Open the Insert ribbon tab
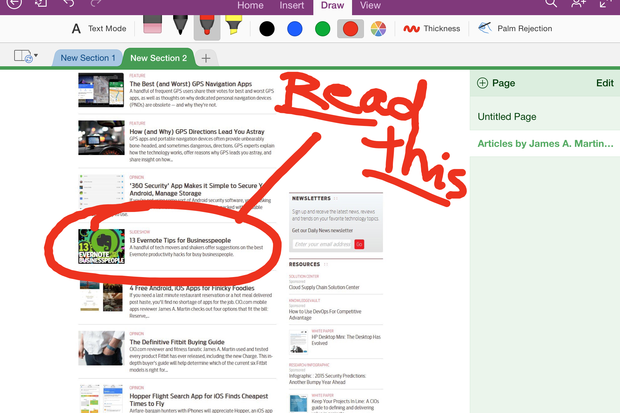The height and width of the screenshot is (413, 620). (292, 5)
